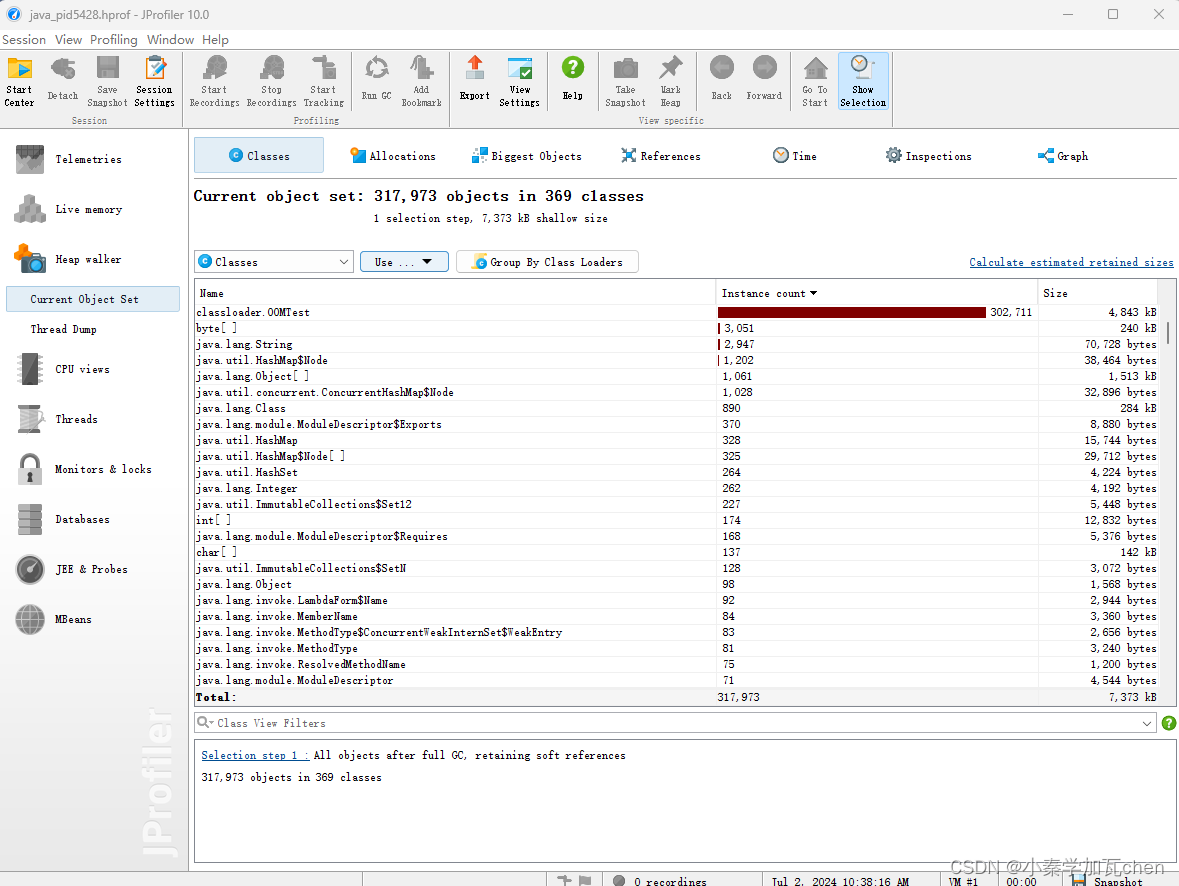Click the Selection step 1 link
The width and height of the screenshot is (1179, 886).
coord(254,755)
